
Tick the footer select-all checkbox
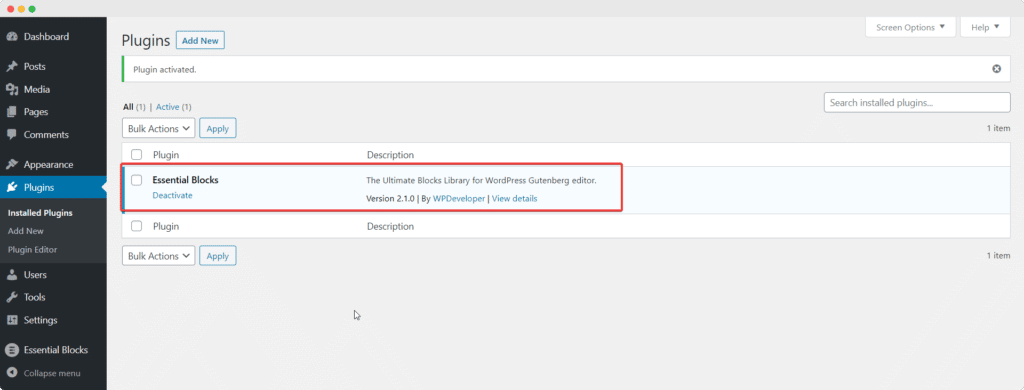pyautogui.click(x=136, y=226)
